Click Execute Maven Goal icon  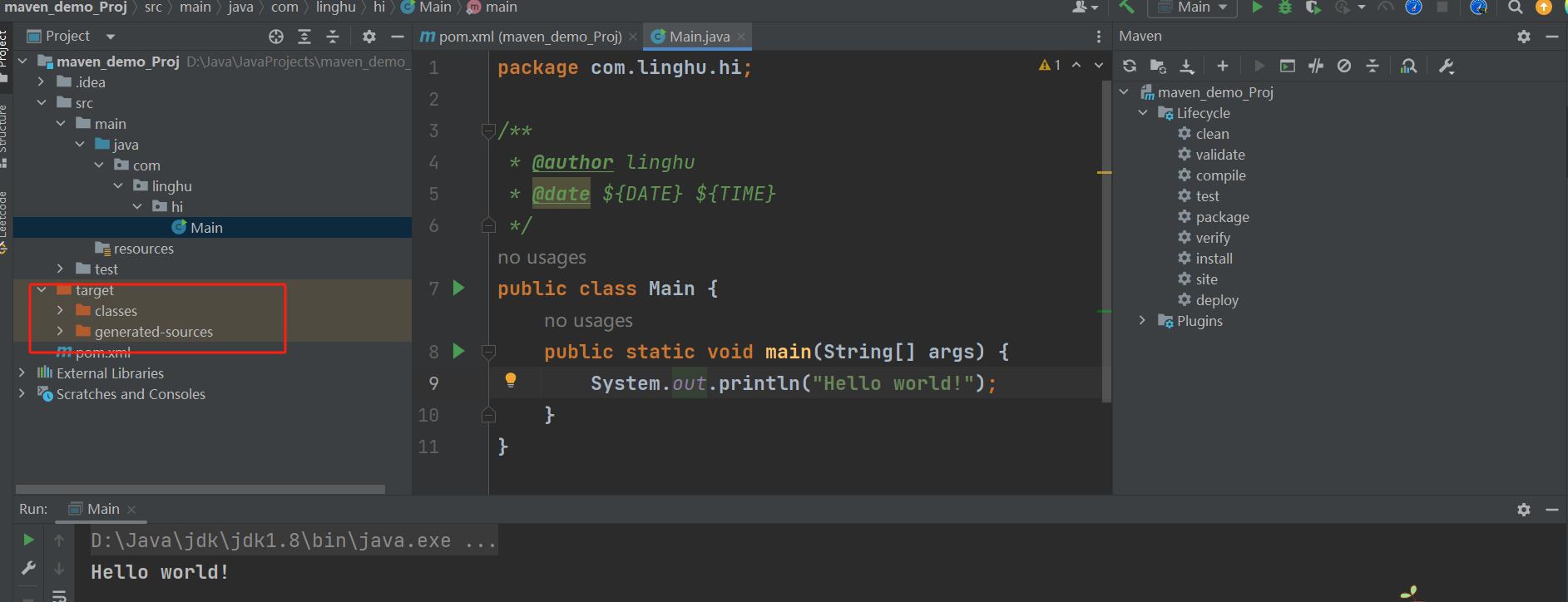click(1288, 66)
